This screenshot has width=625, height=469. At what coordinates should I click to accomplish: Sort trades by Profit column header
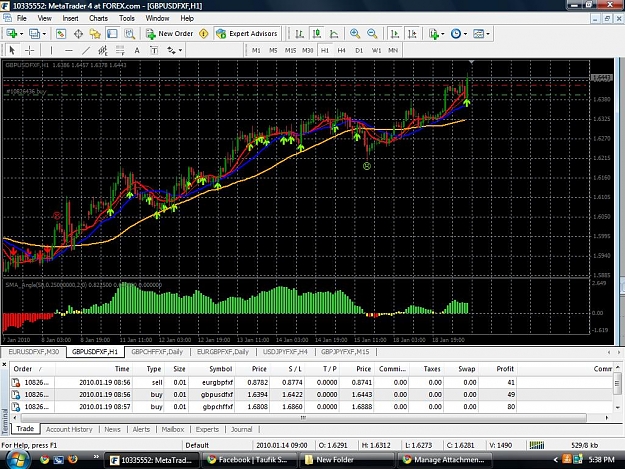click(505, 369)
